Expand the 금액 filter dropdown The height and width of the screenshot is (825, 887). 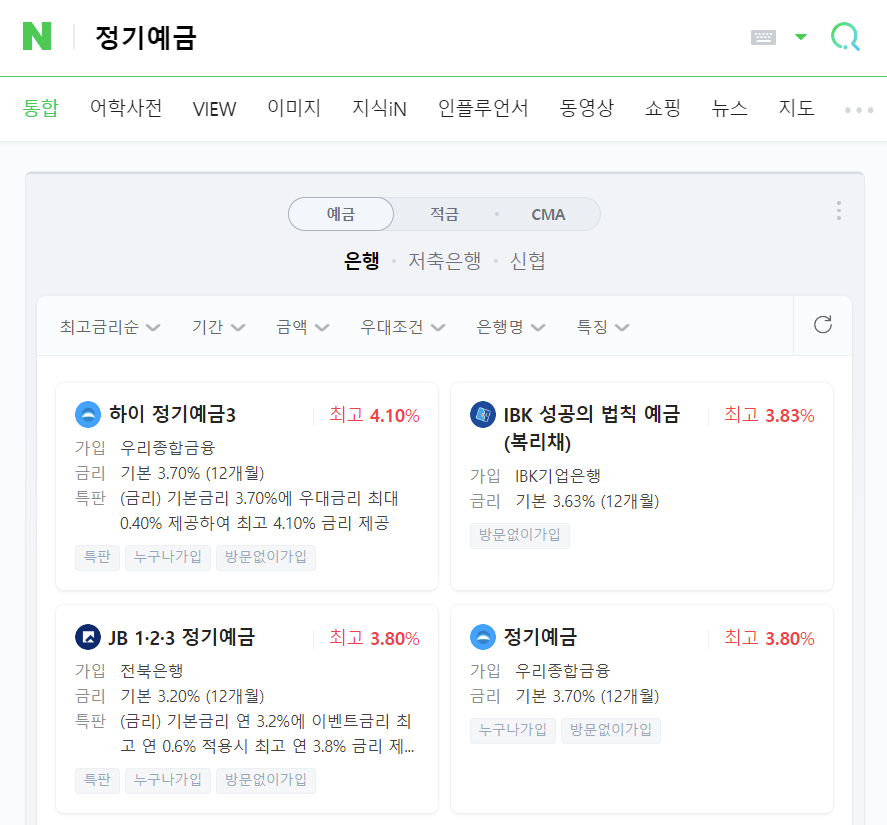[303, 326]
